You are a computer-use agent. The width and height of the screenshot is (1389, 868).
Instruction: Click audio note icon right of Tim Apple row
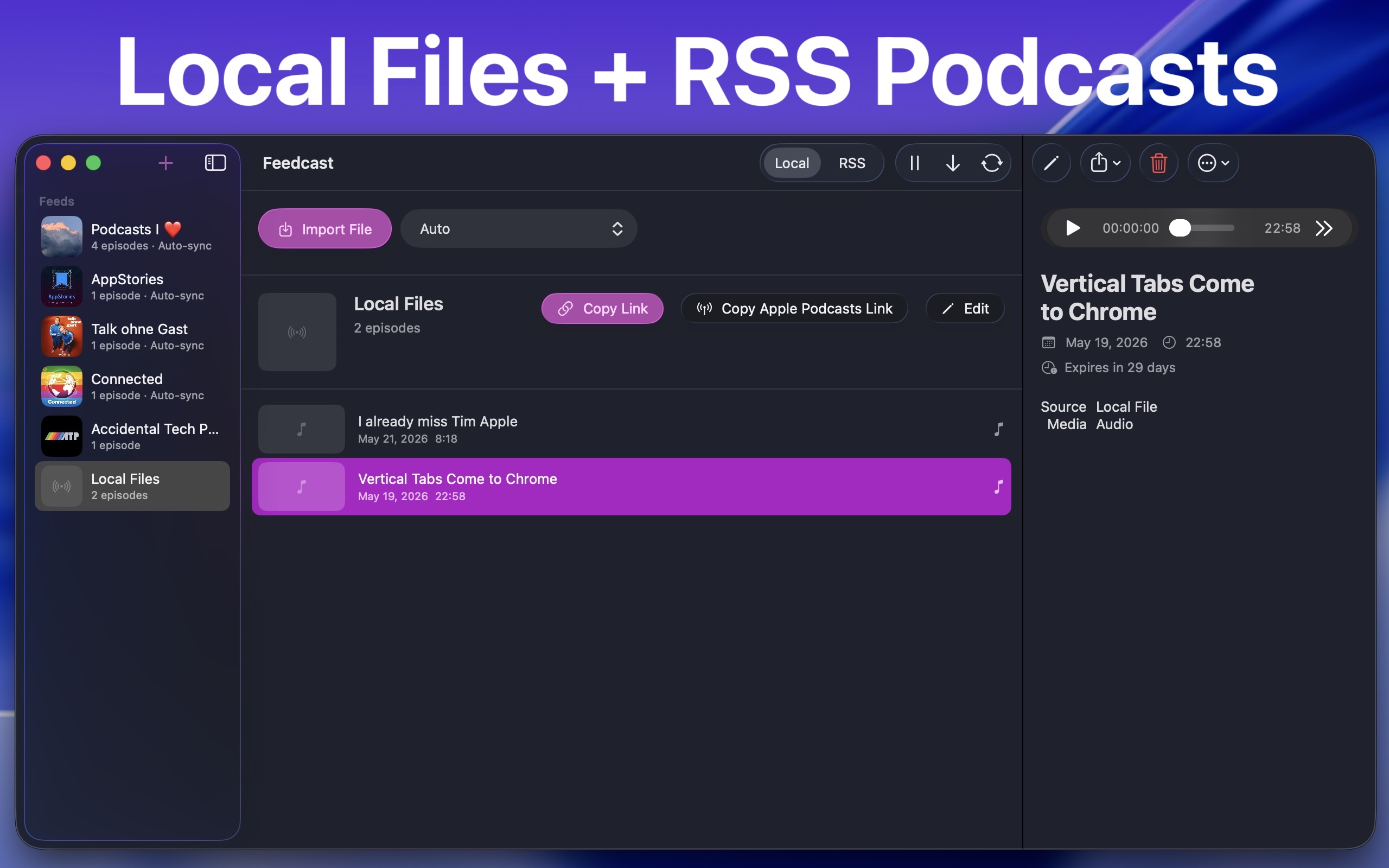pyautogui.click(x=998, y=430)
